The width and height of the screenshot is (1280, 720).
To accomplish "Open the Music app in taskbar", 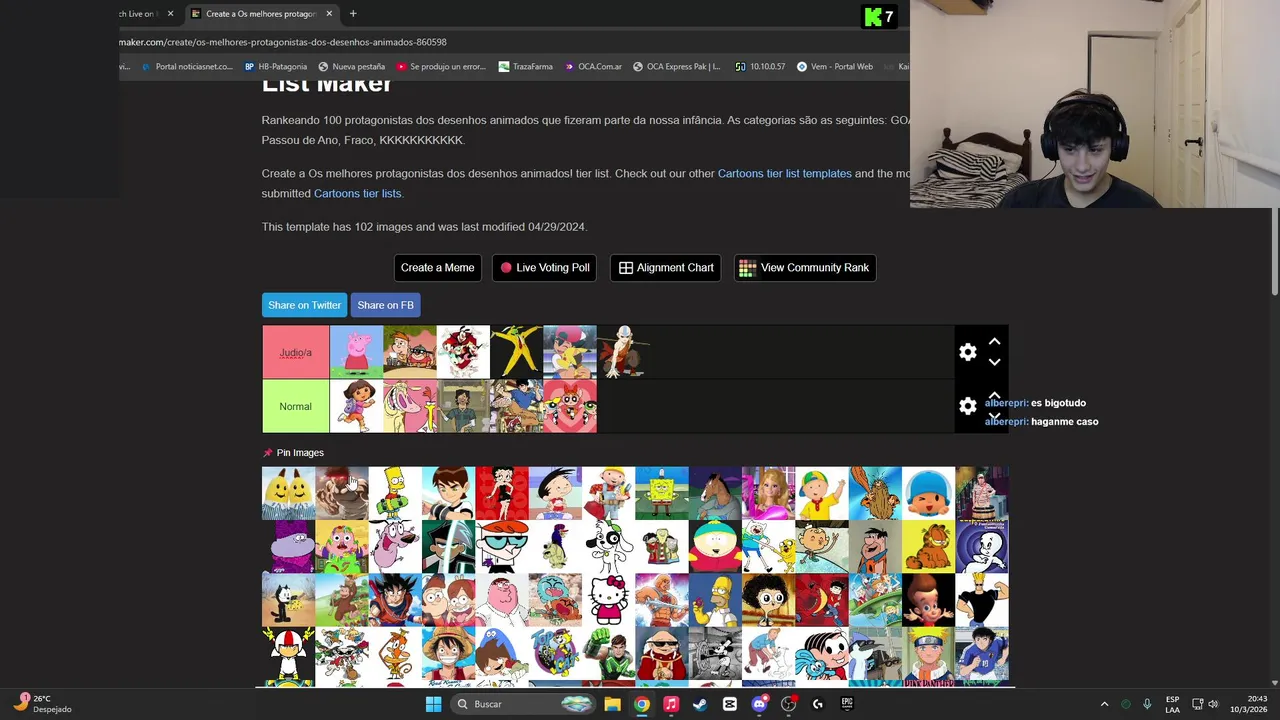I will click(671, 704).
